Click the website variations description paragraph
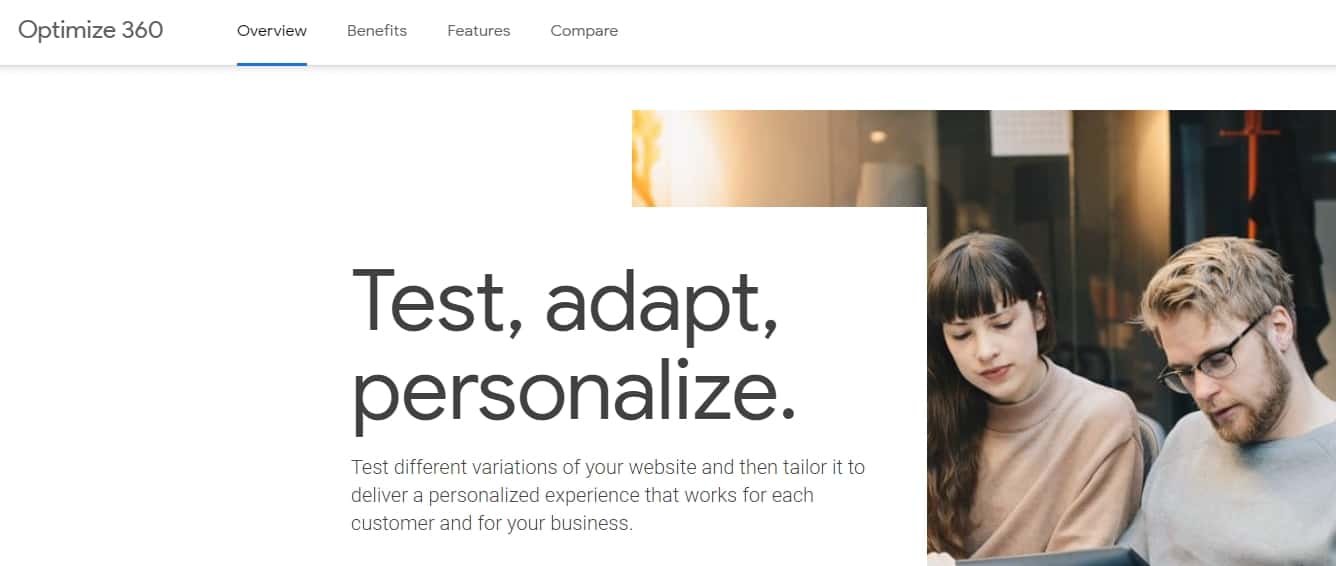The height and width of the screenshot is (566, 1336). coord(608,495)
